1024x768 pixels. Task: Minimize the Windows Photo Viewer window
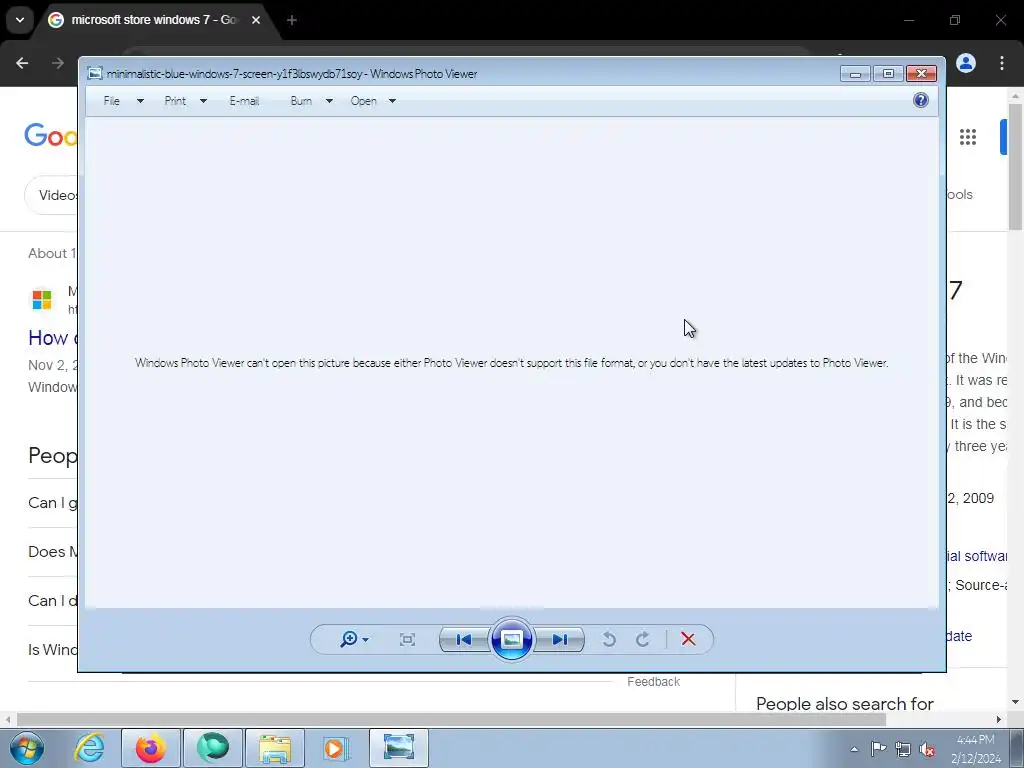856,74
